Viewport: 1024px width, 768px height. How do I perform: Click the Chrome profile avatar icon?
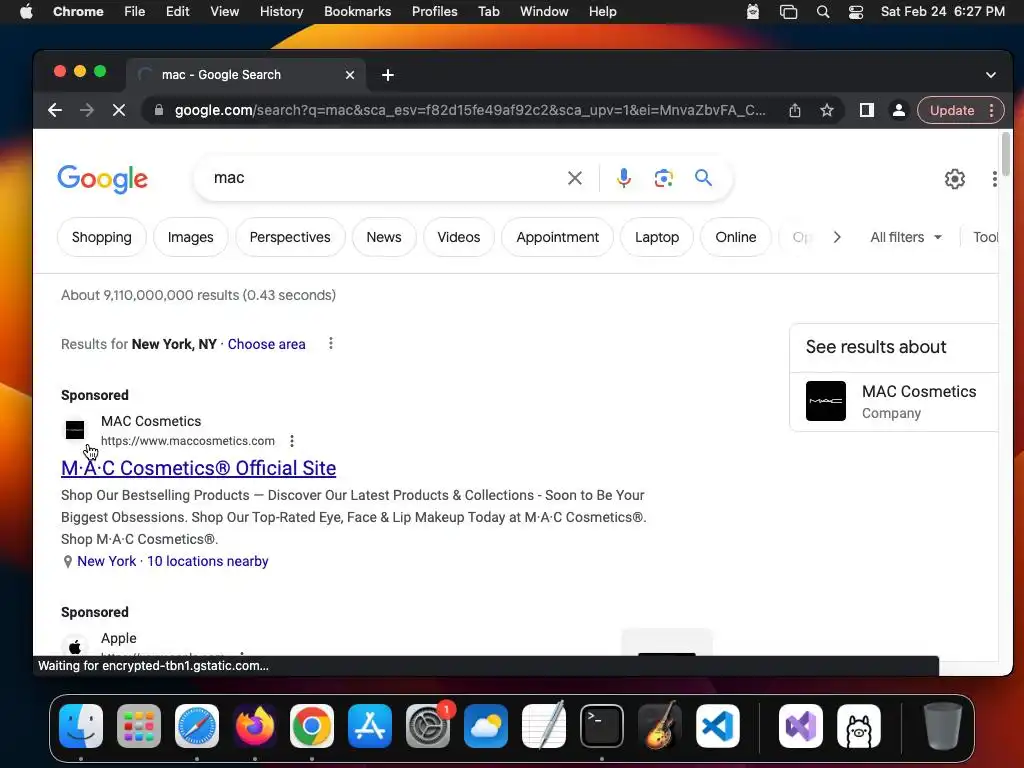(899, 110)
